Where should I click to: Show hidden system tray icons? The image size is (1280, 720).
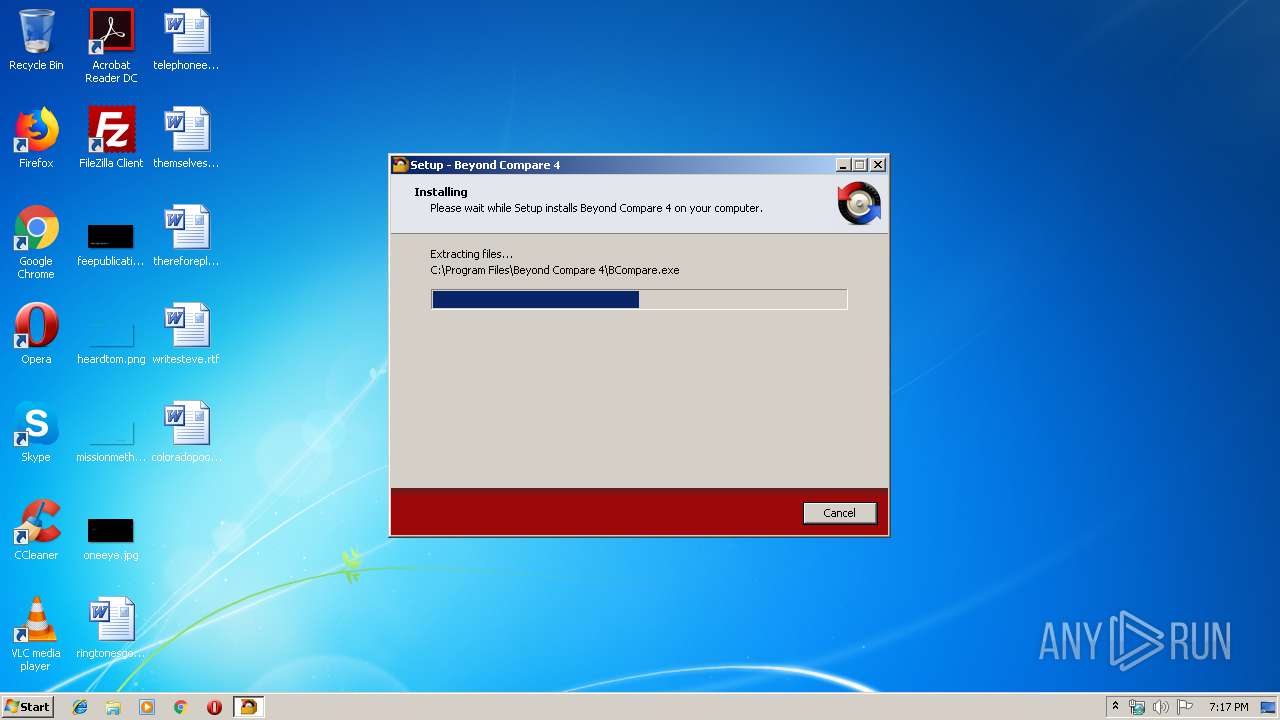1115,707
